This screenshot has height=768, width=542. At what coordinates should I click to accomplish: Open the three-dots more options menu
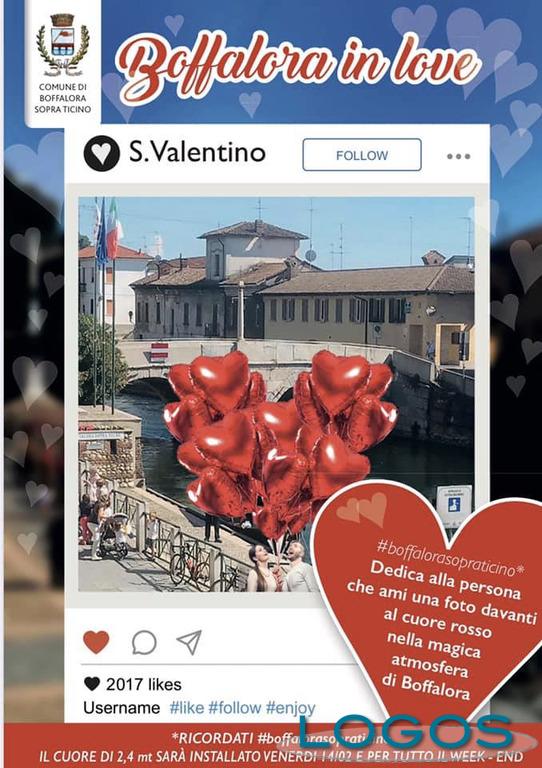pyautogui.click(x=458, y=156)
